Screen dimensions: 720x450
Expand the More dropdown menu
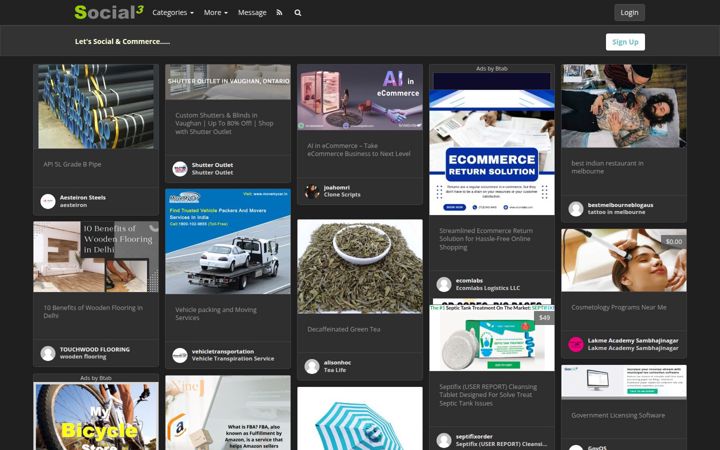[215, 12]
